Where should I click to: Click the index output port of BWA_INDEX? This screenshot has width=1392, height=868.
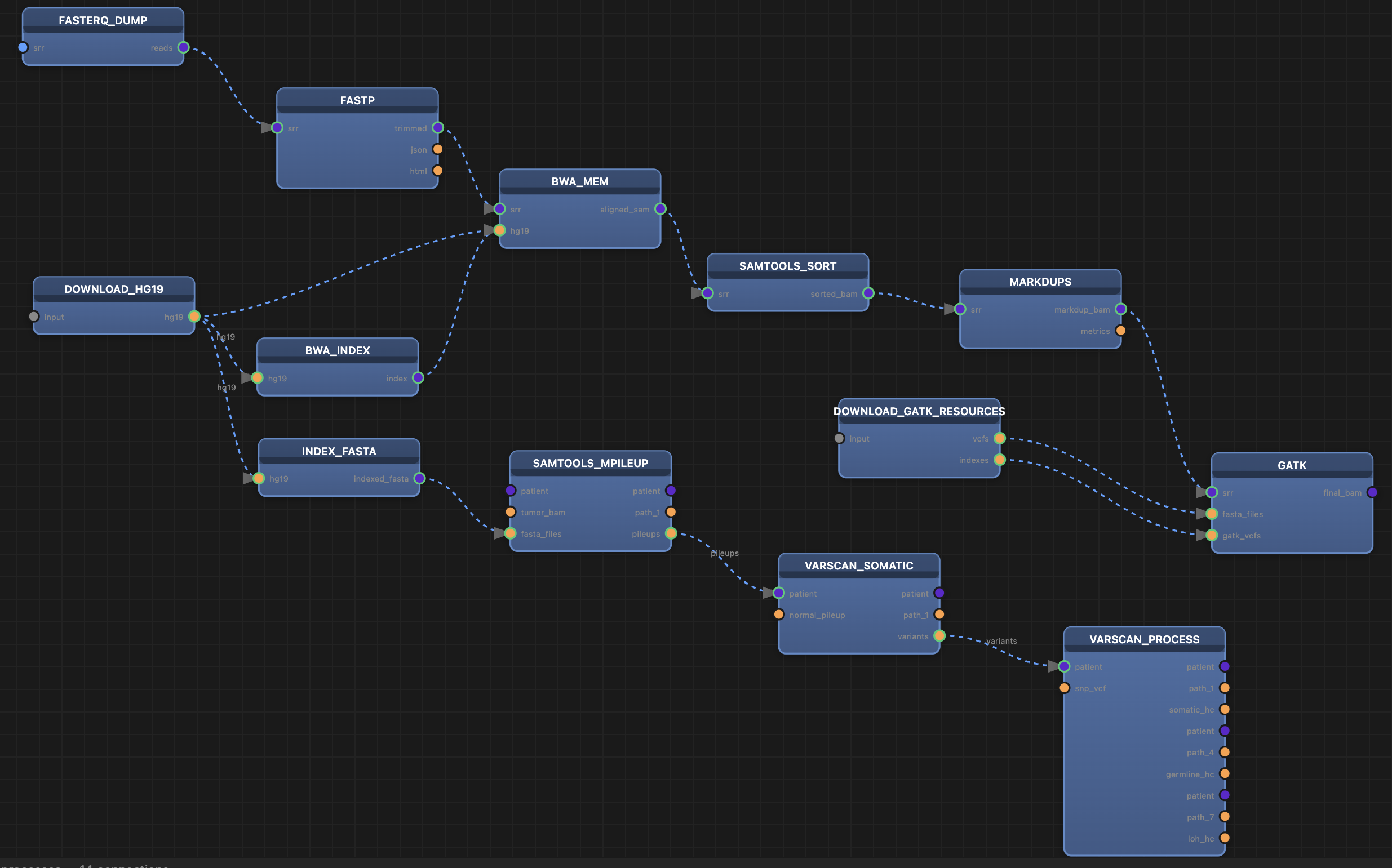click(418, 378)
